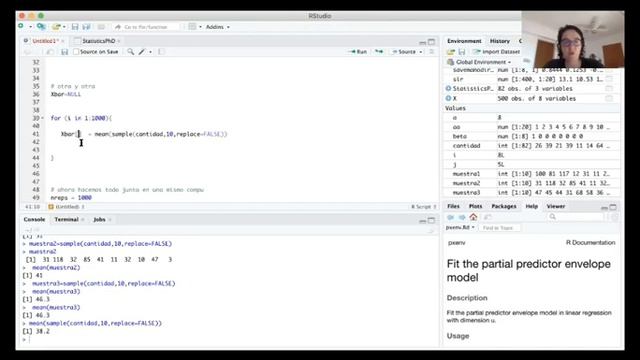Expand the Open recent files arrow
This screenshot has height=360, width=640.
tap(64, 27)
